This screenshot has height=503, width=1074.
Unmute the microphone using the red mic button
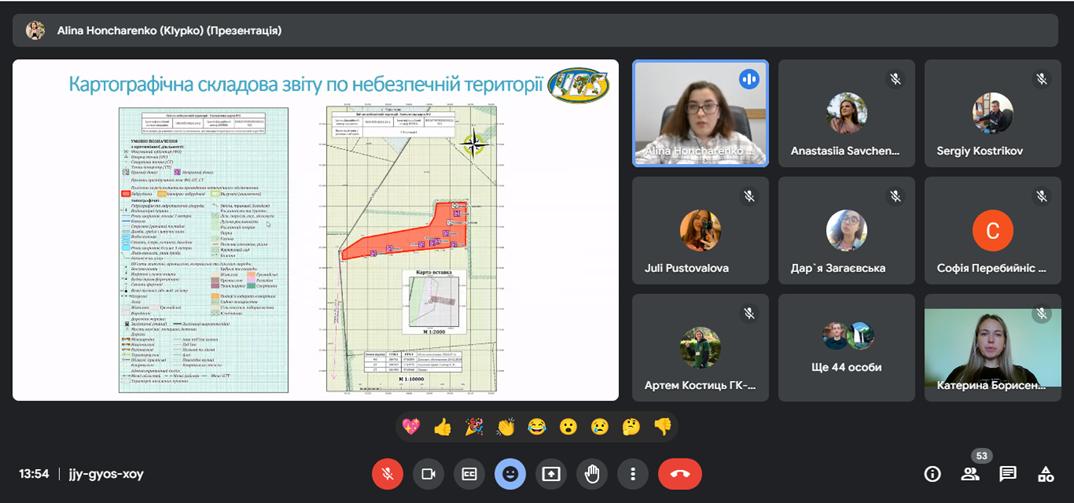pyautogui.click(x=387, y=473)
